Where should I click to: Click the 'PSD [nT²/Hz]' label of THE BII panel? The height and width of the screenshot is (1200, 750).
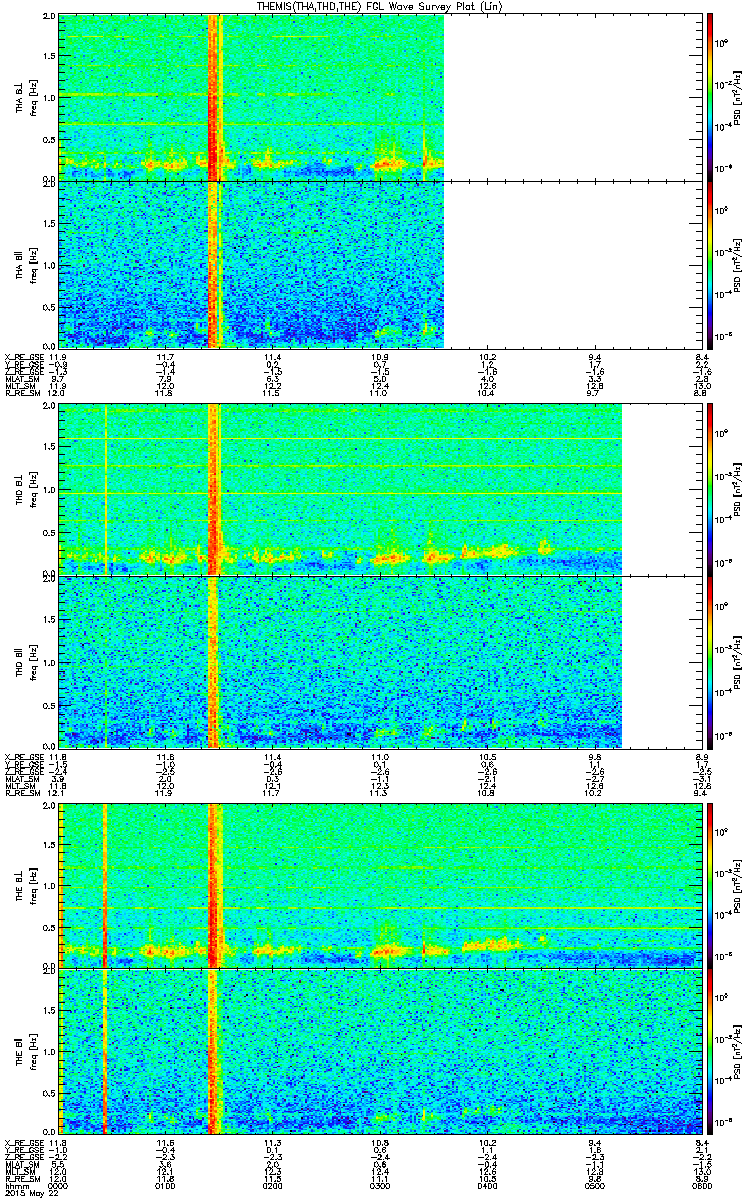pyautogui.click(x=735, y=1053)
